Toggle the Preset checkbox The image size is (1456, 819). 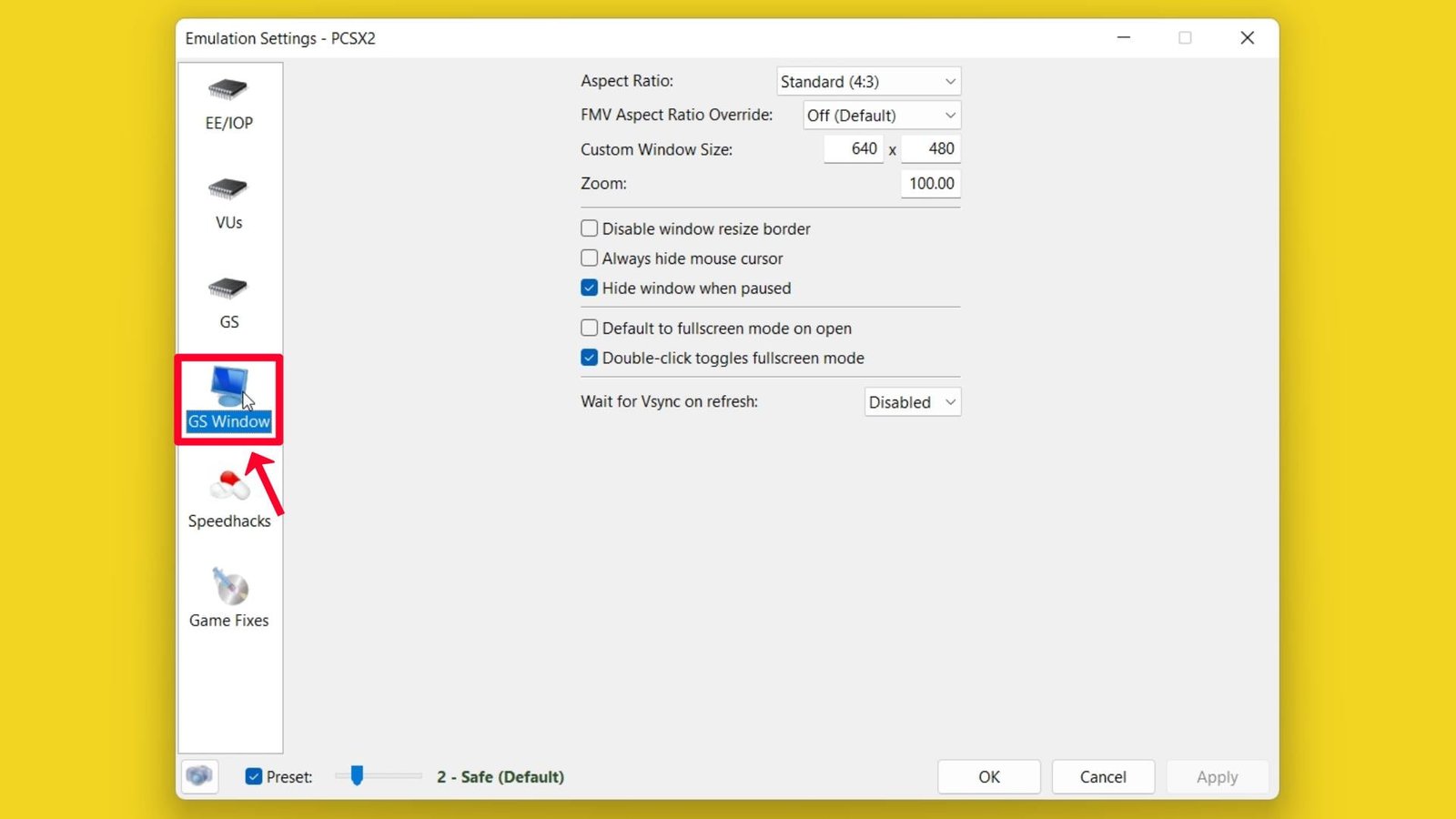pos(254,776)
